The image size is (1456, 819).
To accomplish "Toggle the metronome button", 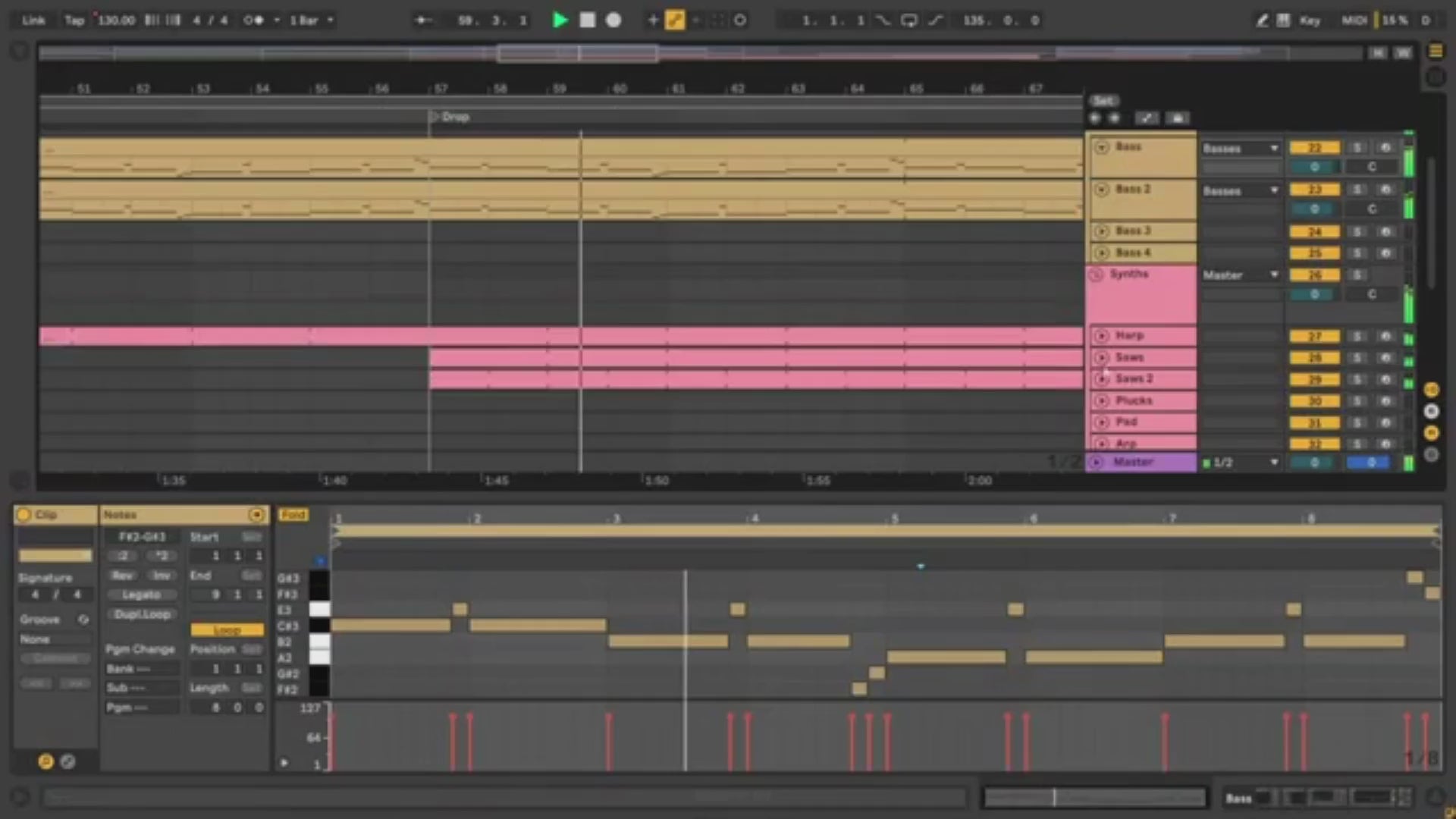I will click(x=253, y=20).
